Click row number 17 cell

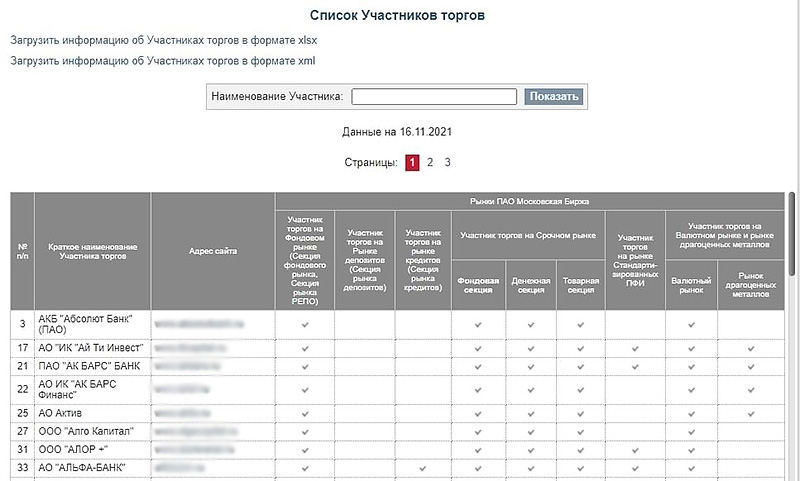tap(22, 348)
